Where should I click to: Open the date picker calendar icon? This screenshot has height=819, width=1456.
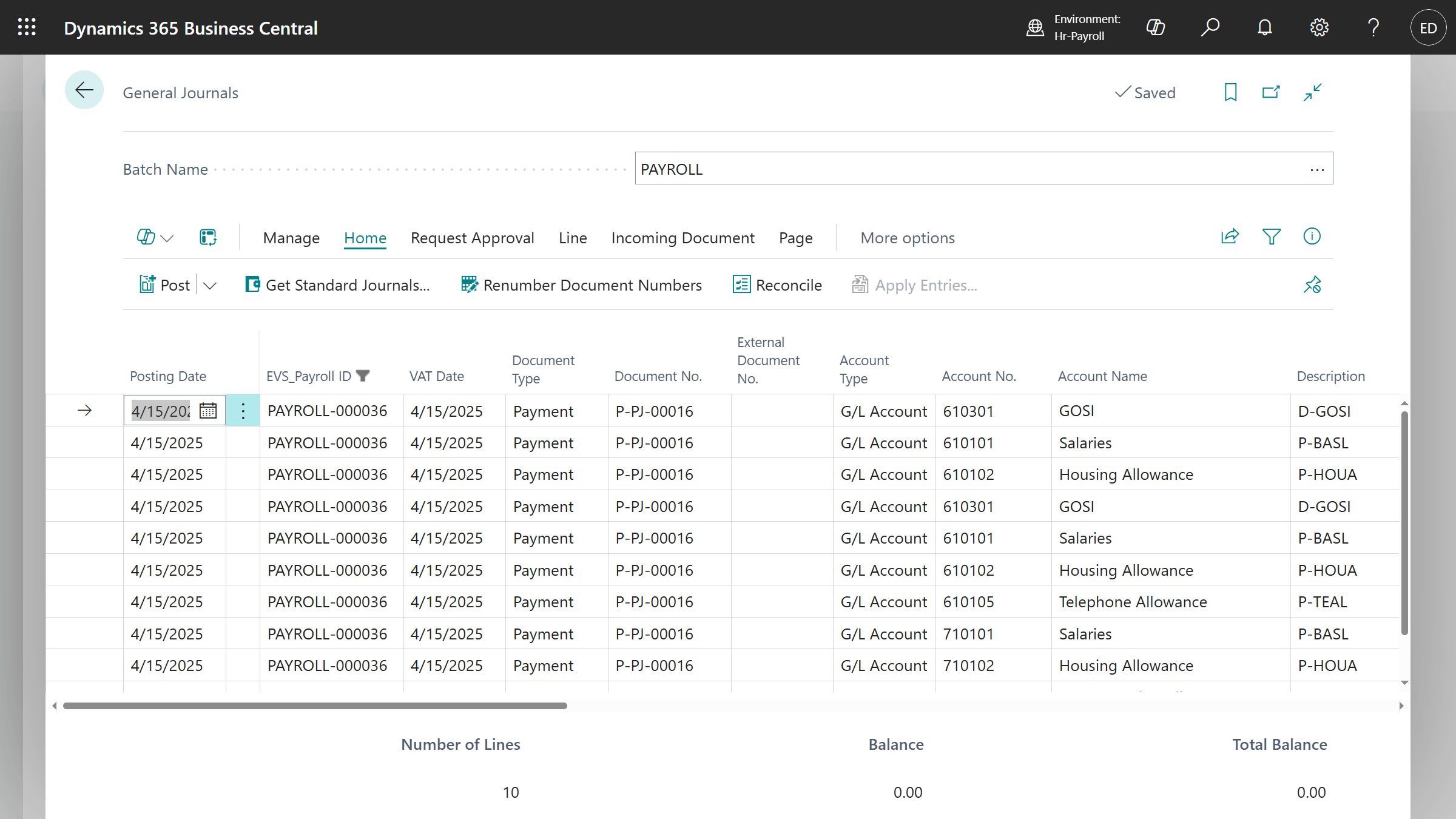point(208,411)
